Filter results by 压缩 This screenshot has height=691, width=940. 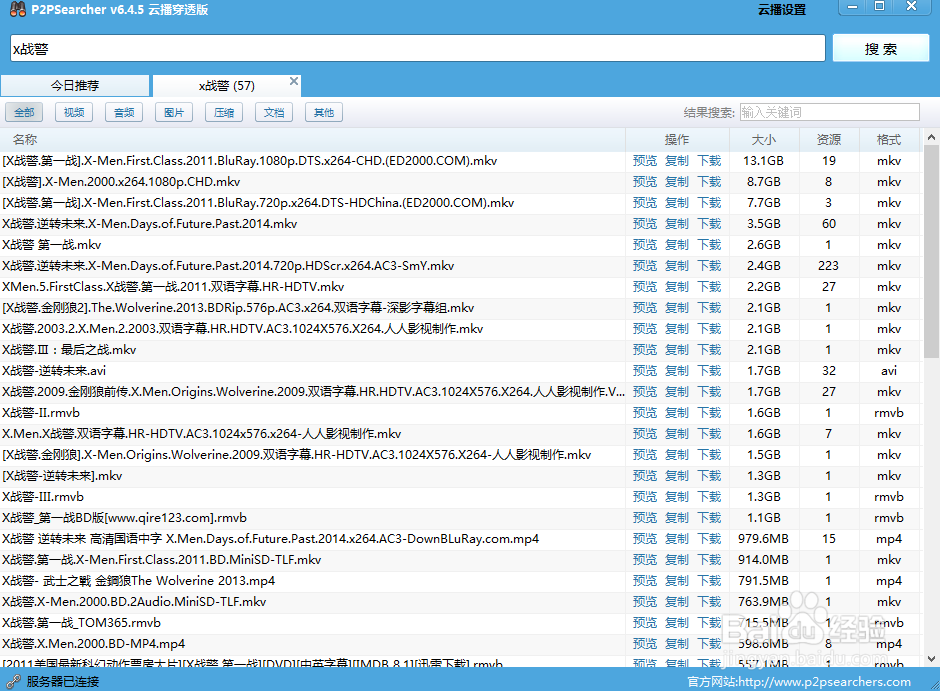pyautogui.click(x=224, y=112)
